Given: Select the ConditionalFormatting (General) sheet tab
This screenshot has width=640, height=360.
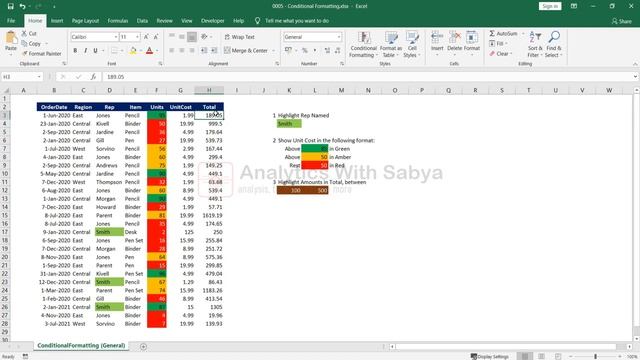Looking at the screenshot, I should [81, 346].
